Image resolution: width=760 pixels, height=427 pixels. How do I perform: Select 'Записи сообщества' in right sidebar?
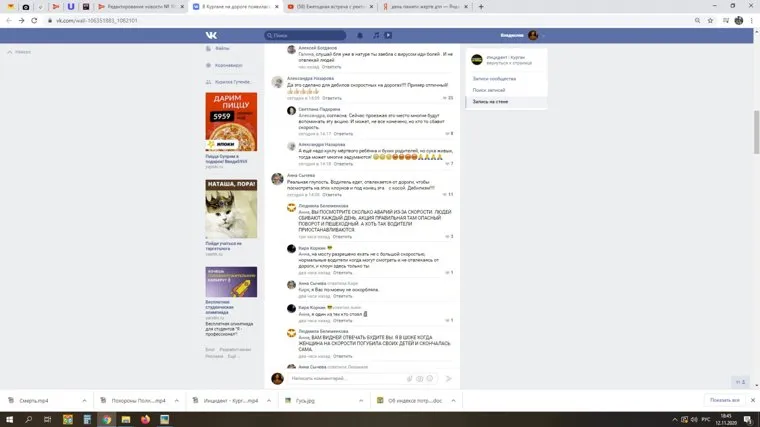click(x=494, y=78)
